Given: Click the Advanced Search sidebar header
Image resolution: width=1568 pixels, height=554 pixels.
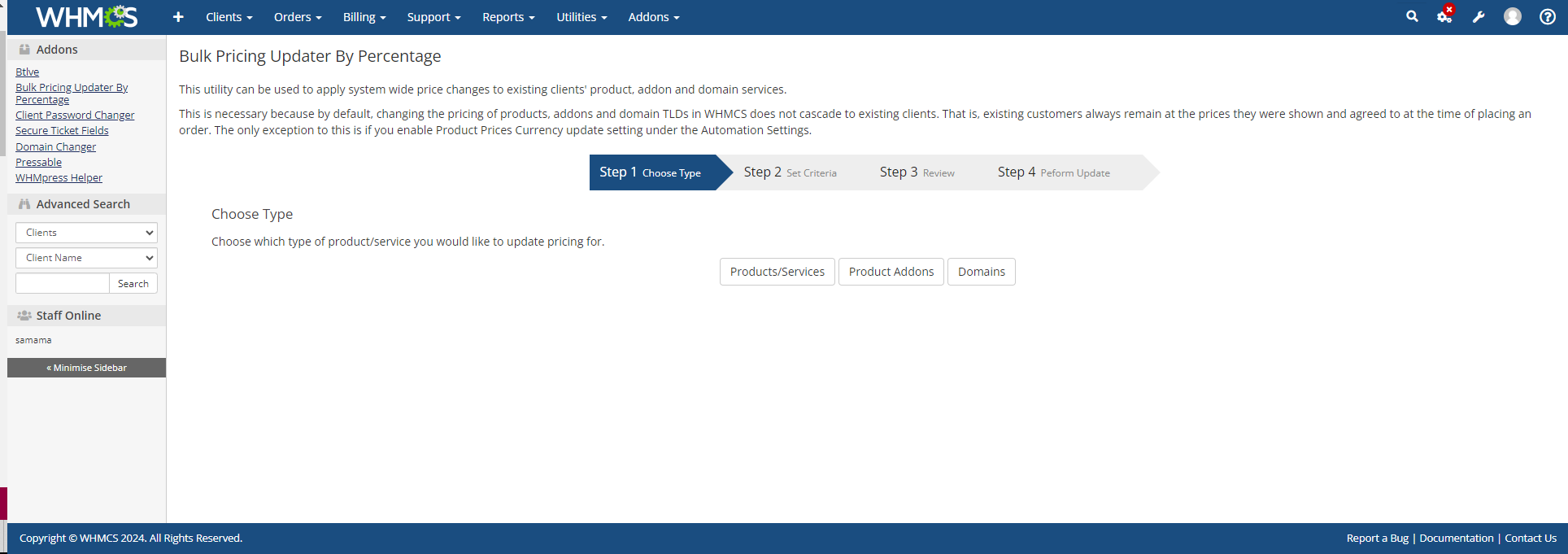Looking at the screenshot, I should pyautogui.click(x=86, y=204).
